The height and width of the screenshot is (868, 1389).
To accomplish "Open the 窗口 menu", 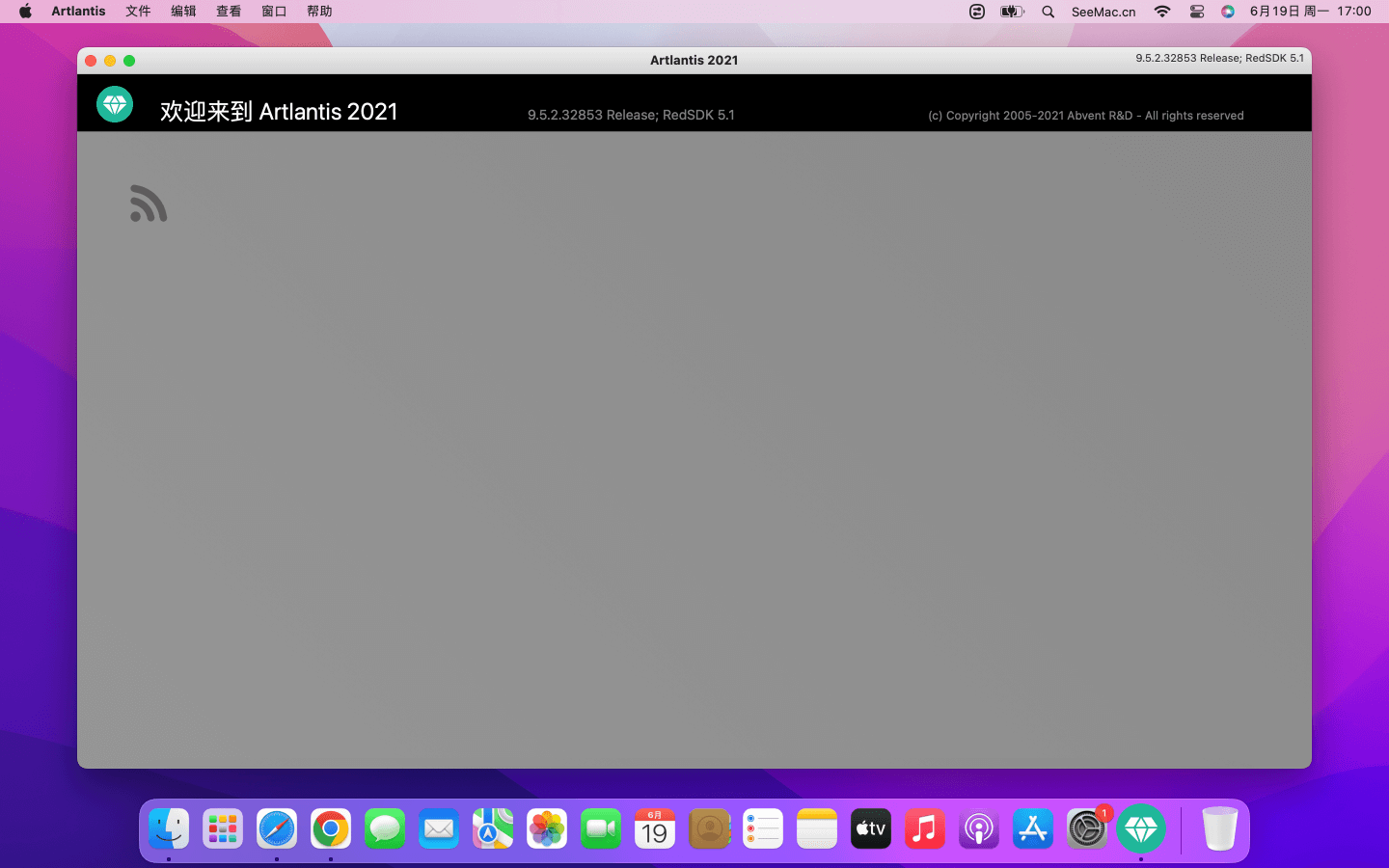I will tap(274, 12).
